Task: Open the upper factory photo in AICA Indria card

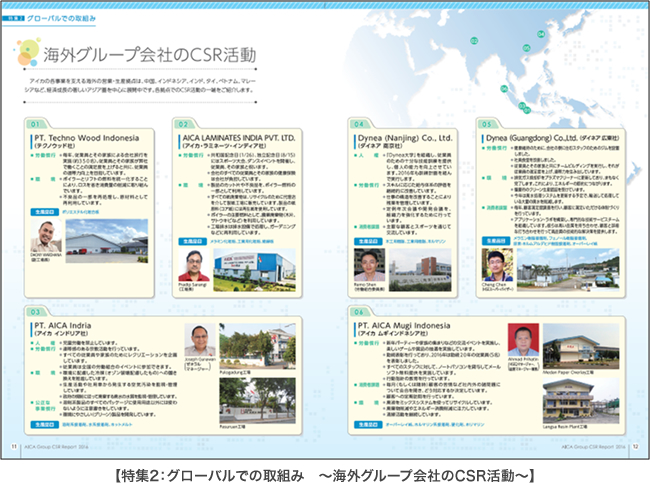Action: (257, 346)
